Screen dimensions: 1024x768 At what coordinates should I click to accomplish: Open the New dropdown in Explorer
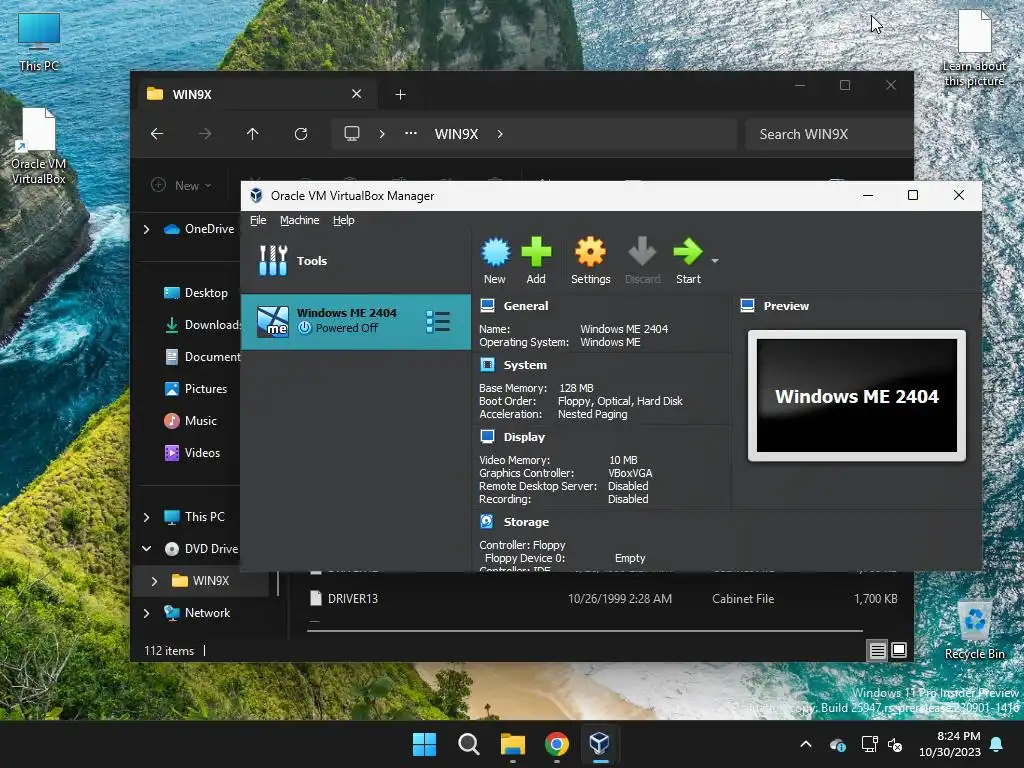click(182, 185)
